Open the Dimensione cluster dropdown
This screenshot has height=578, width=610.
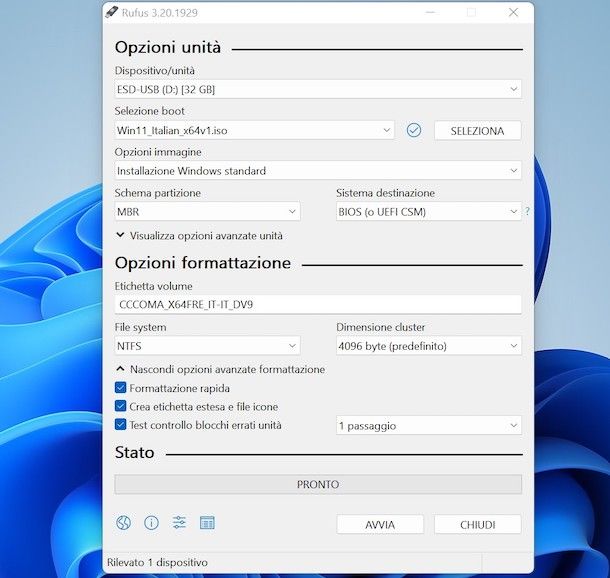(429, 346)
